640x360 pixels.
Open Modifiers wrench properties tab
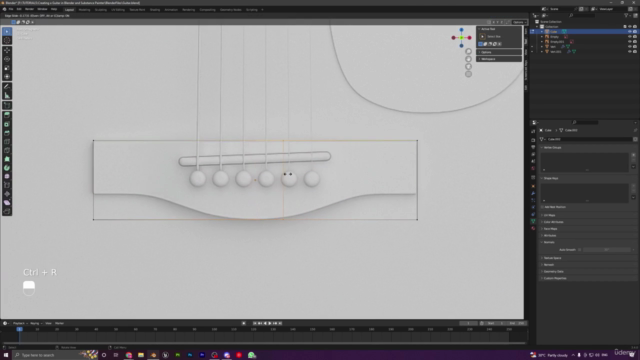(x=533, y=193)
